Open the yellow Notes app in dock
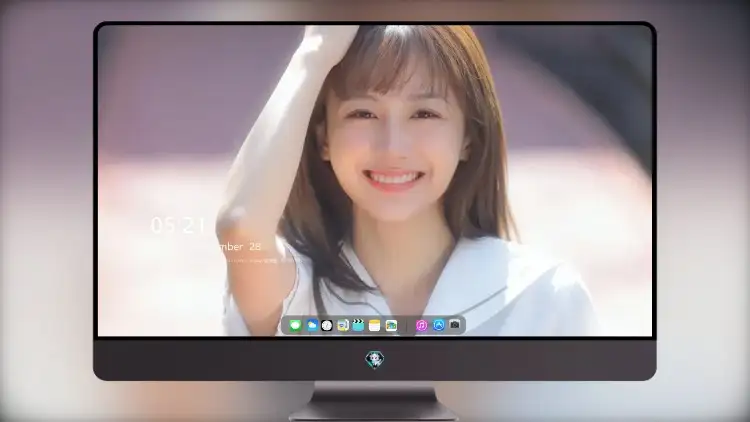Viewport: 750px width, 422px height. click(x=375, y=325)
